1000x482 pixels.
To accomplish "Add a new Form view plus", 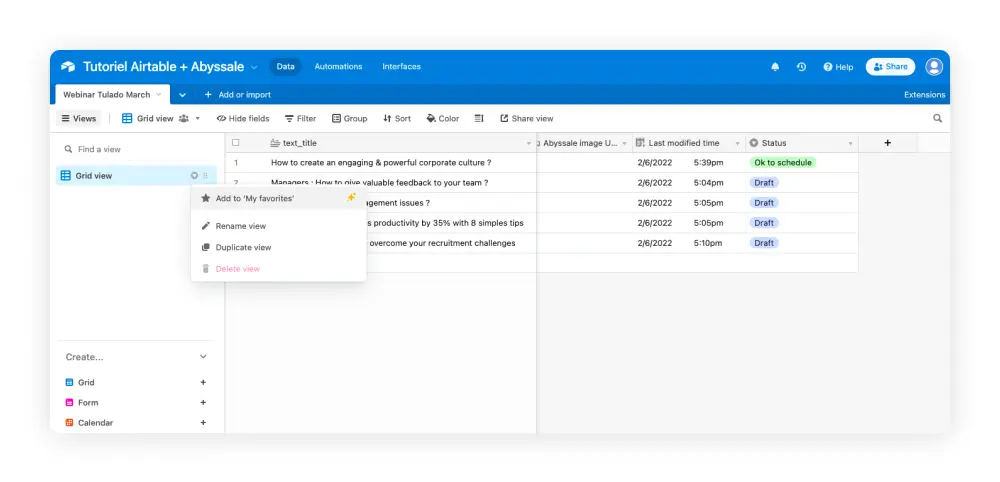I will [x=203, y=403].
